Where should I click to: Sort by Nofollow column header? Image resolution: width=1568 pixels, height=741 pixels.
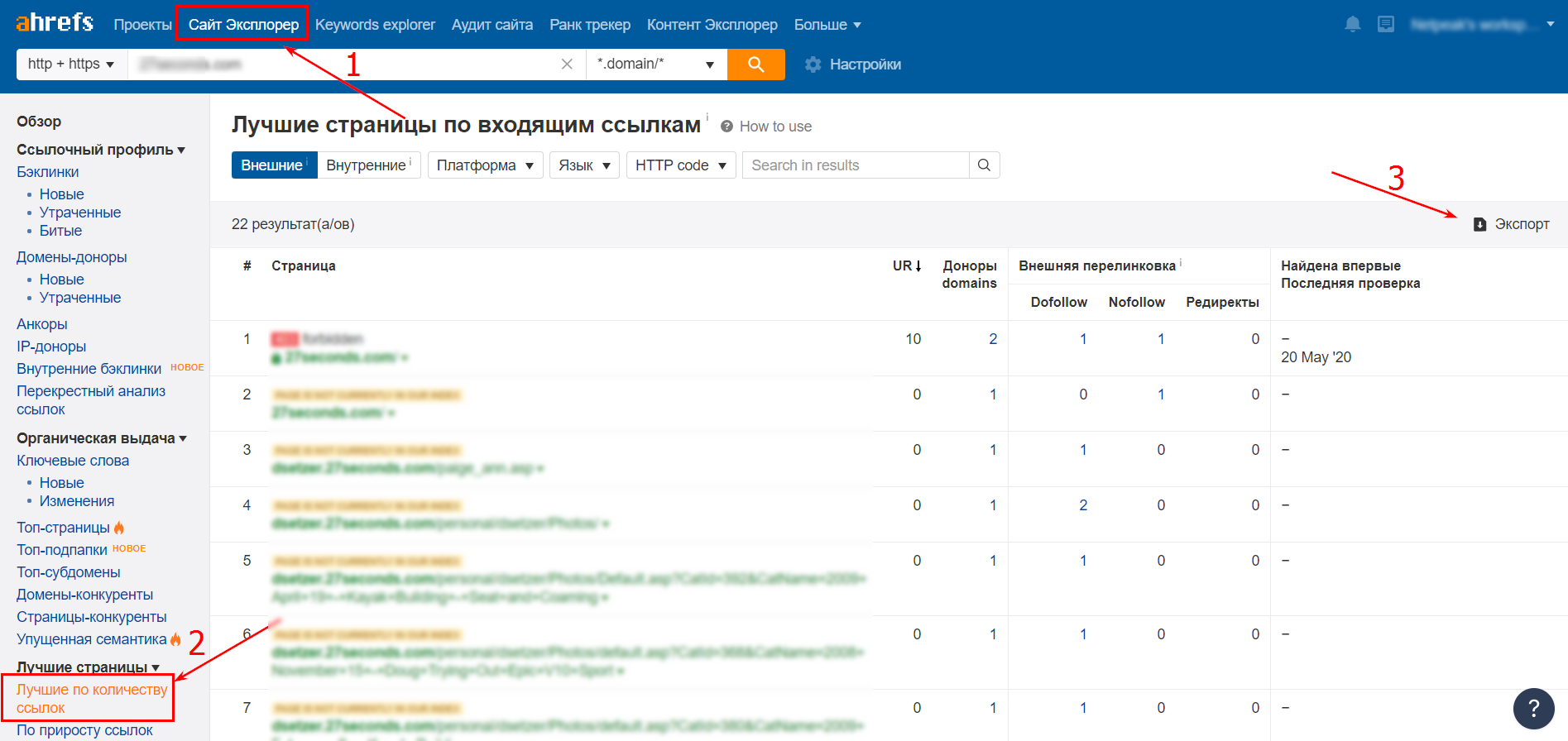[x=1136, y=303]
